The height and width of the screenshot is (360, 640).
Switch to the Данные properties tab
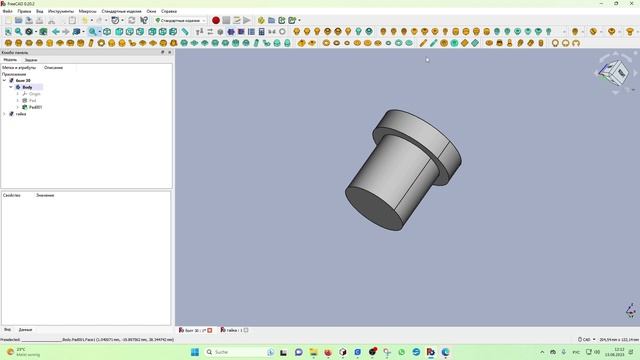click(x=25, y=329)
